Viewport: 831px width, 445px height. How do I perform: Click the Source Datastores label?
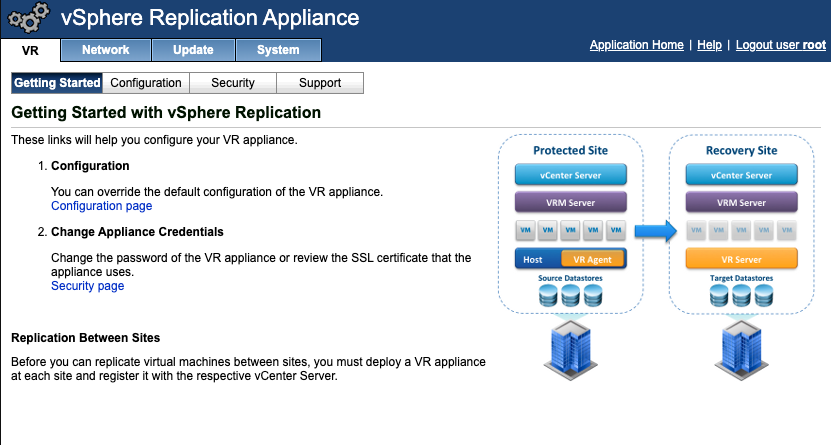570,278
